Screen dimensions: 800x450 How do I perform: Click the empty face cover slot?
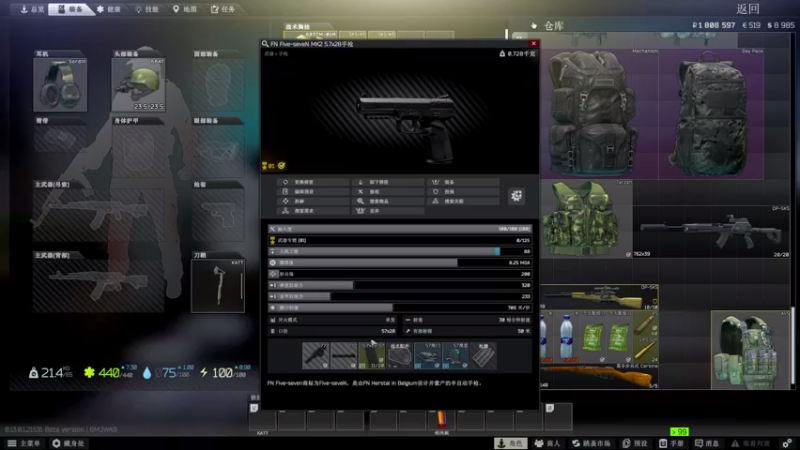click(218, 85)
